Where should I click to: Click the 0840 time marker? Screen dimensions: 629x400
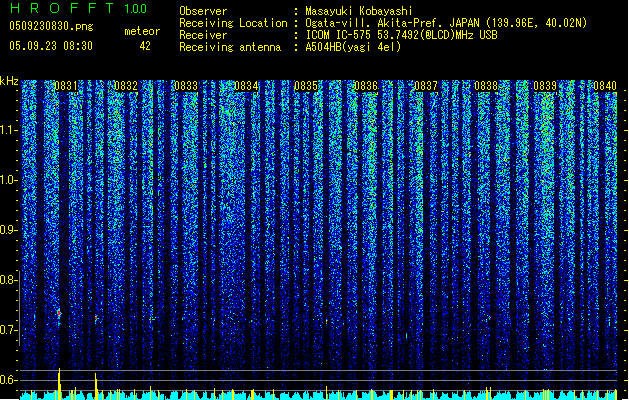pyautogui.click(x=605, y=86)
